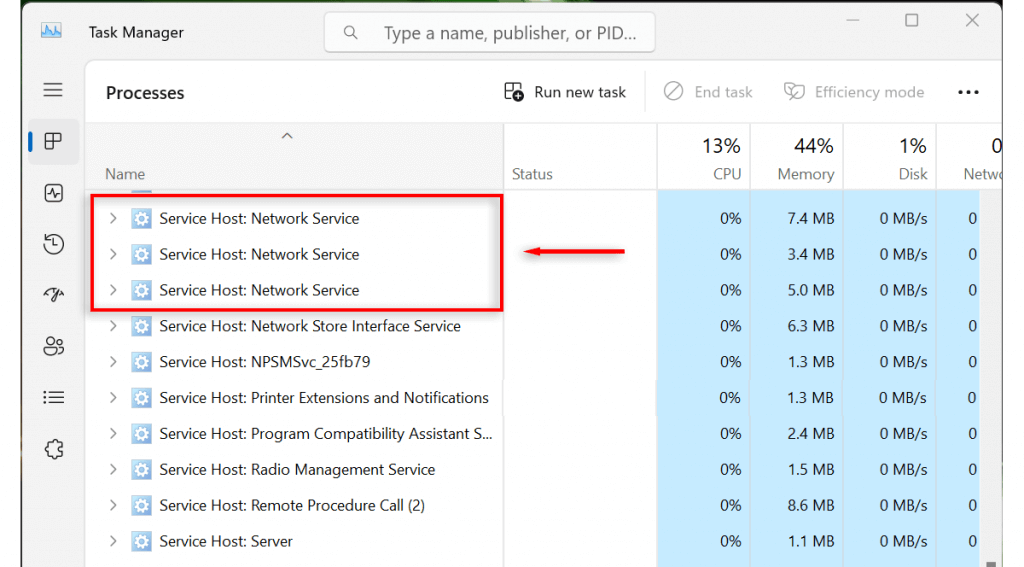Select Service Host: Radio Management Service row
Viewport: 1024px width, 567px height.
click(x=297, y=470)
